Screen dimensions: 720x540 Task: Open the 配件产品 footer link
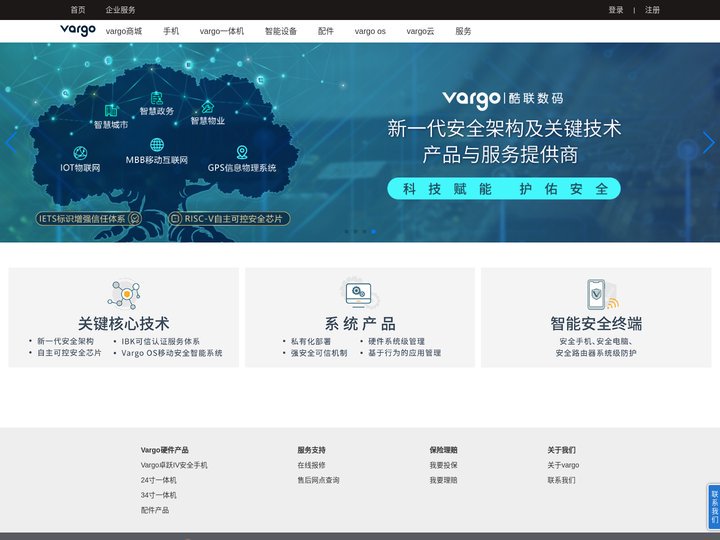155,510
